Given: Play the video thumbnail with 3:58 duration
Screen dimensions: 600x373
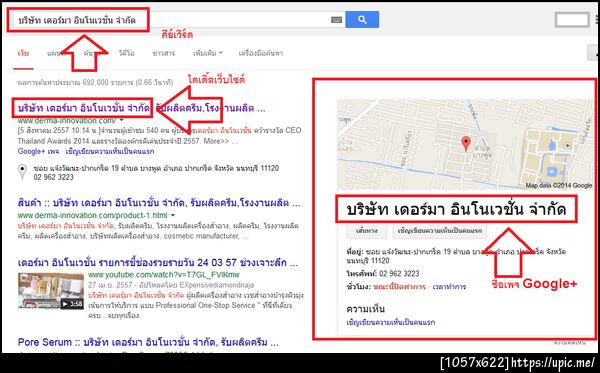Looking at the screenshot, I should (51, 291).
